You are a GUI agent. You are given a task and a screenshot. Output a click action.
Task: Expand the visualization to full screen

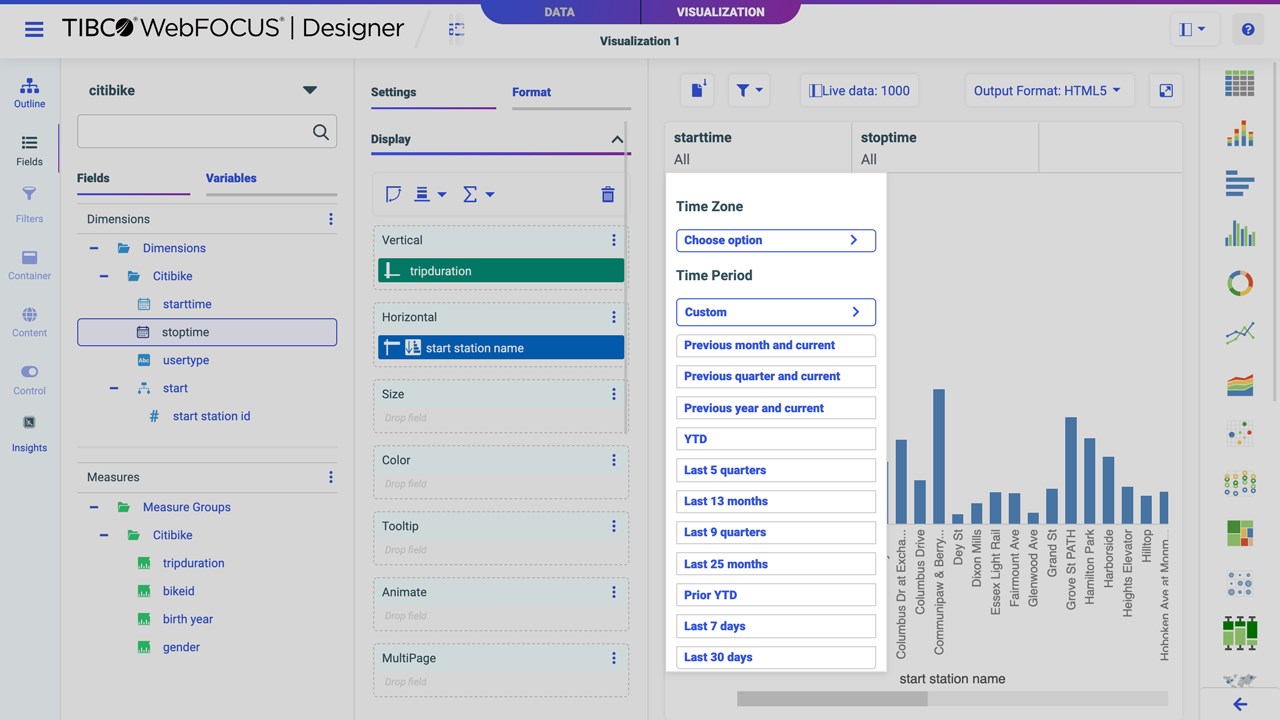click(1166, 90)
